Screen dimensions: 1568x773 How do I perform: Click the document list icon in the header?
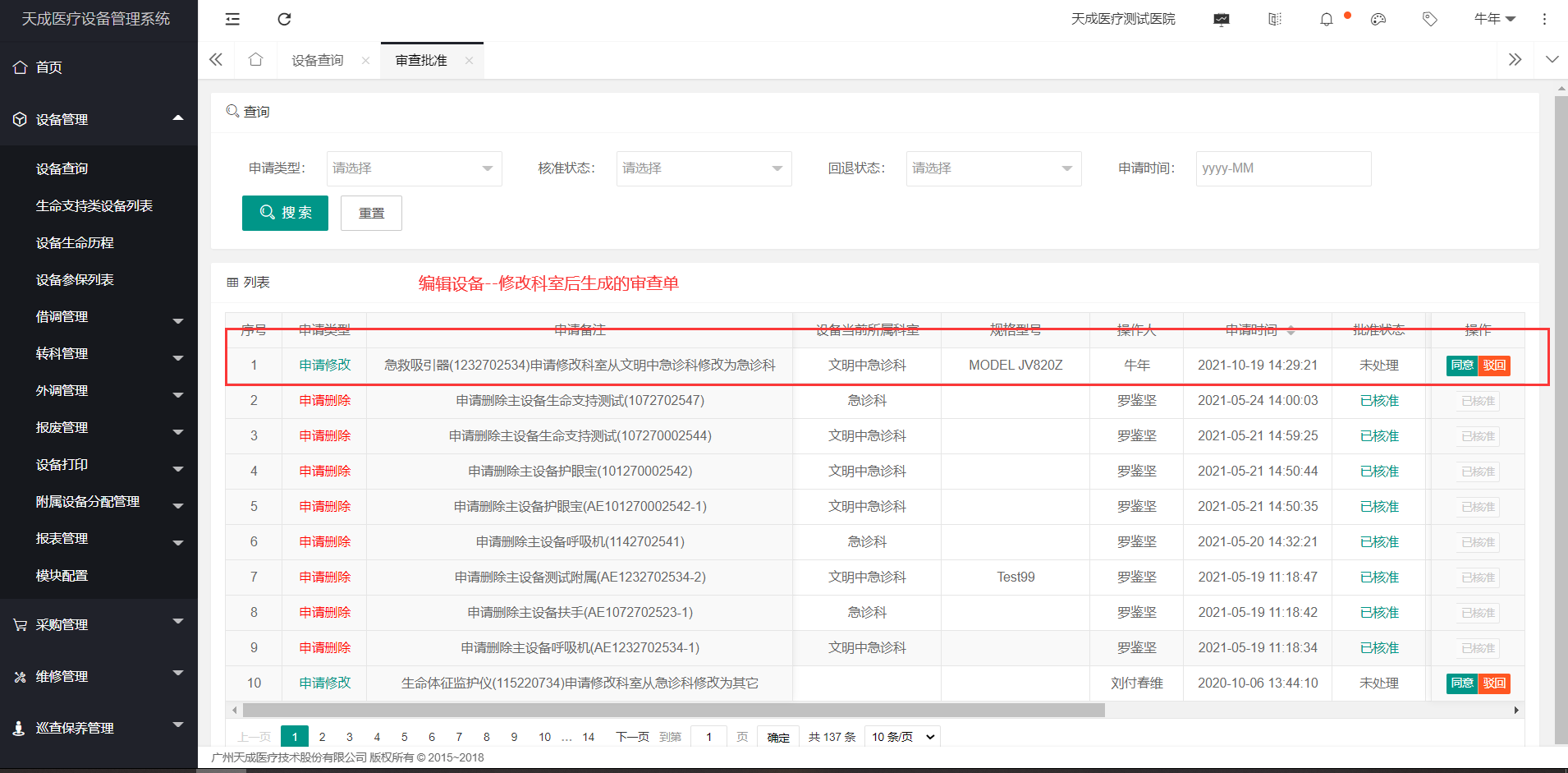point(1274,19)
